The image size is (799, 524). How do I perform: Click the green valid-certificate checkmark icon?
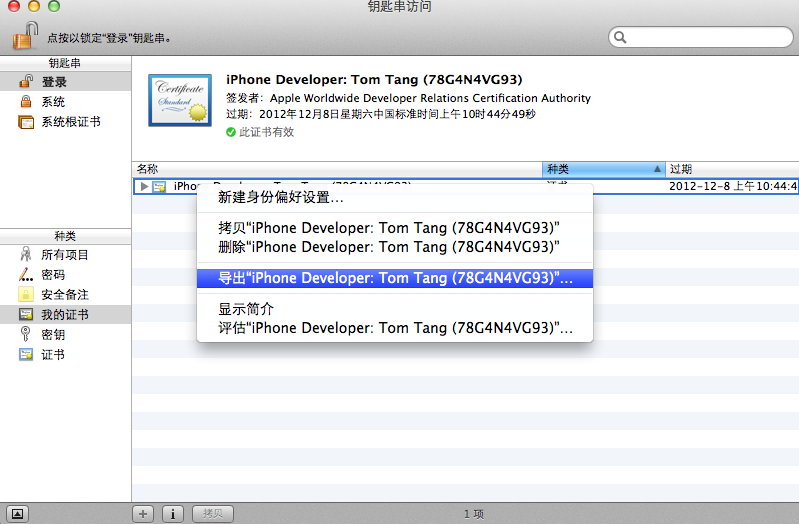[231, 132]
